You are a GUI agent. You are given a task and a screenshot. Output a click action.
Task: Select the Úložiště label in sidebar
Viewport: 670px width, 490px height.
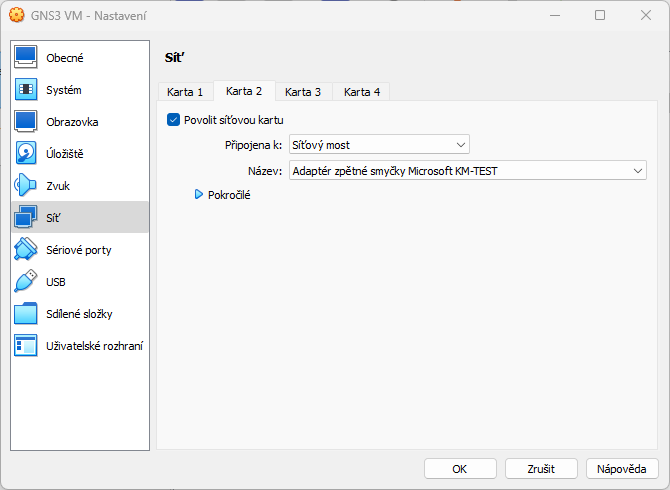[65, 154]
